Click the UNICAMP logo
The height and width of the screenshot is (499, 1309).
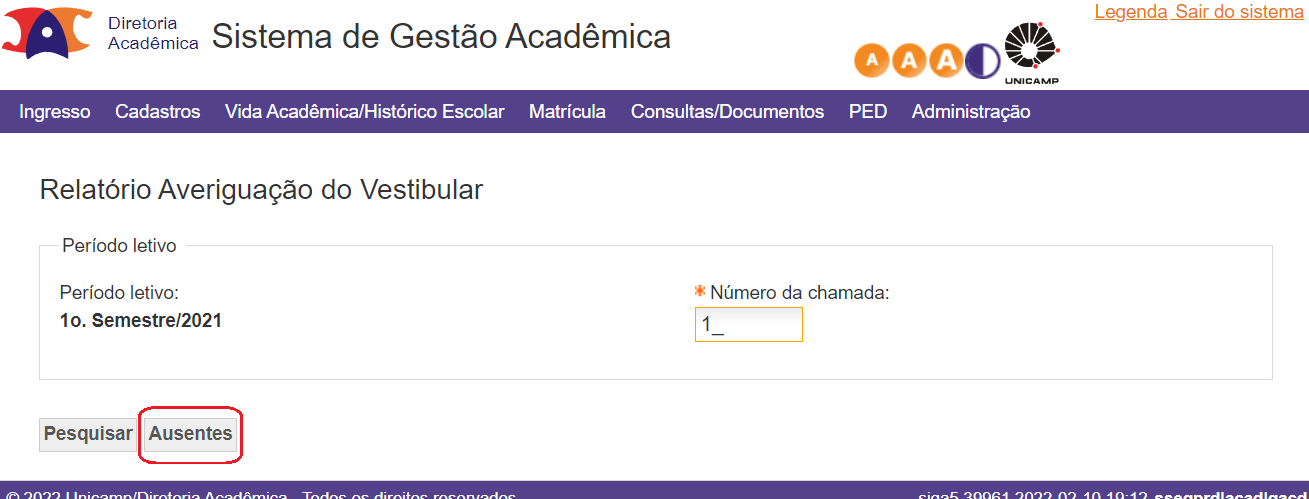[1032, 55]
